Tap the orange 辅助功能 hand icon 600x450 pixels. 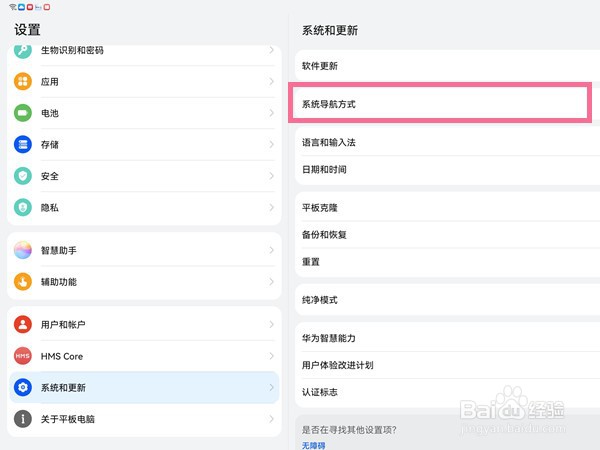click(x=23, y=282)
